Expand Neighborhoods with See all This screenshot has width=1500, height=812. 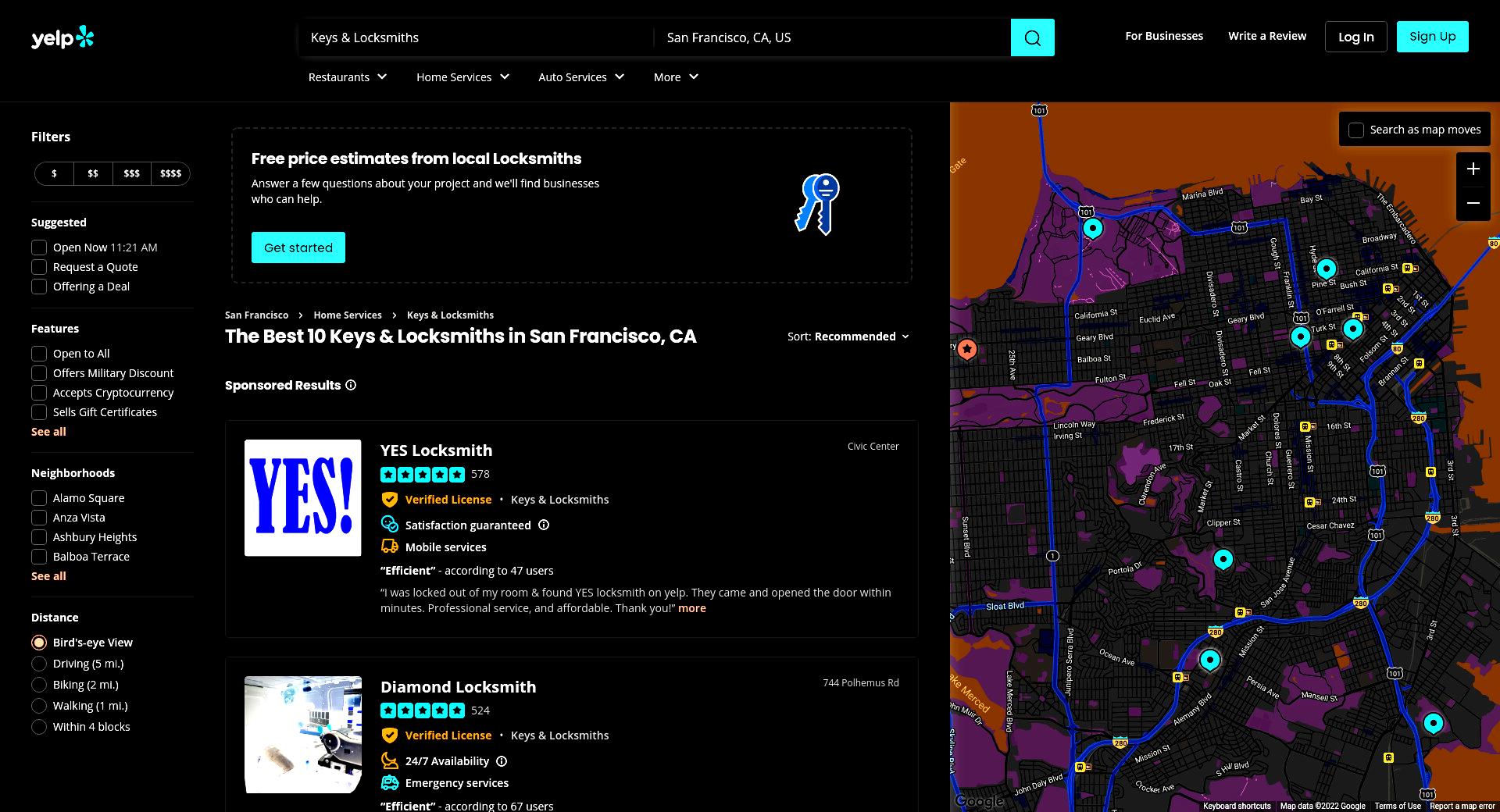pyautogui.click(x=48, y=576)
